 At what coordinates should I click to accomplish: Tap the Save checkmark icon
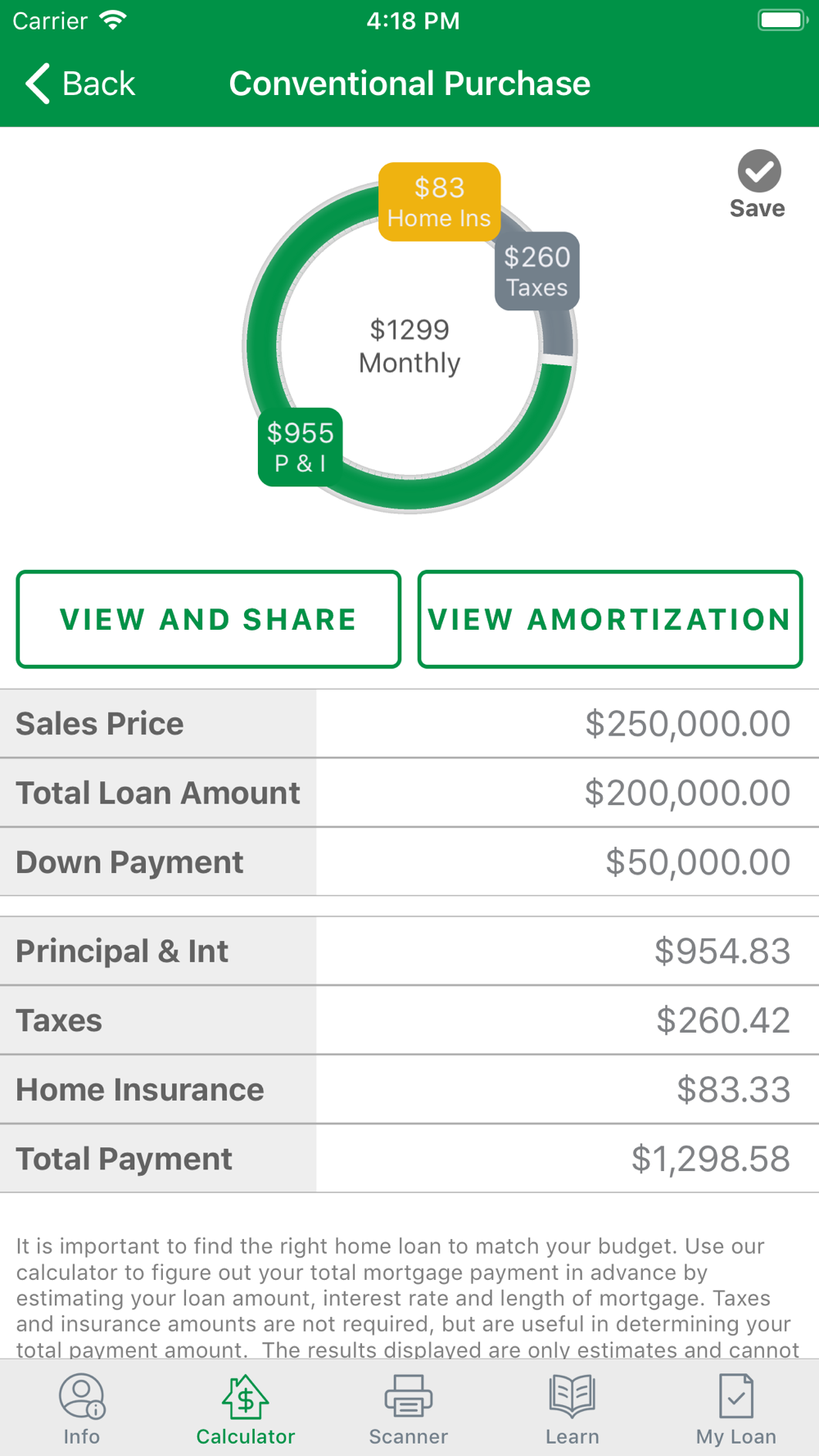tap(758, 171)
